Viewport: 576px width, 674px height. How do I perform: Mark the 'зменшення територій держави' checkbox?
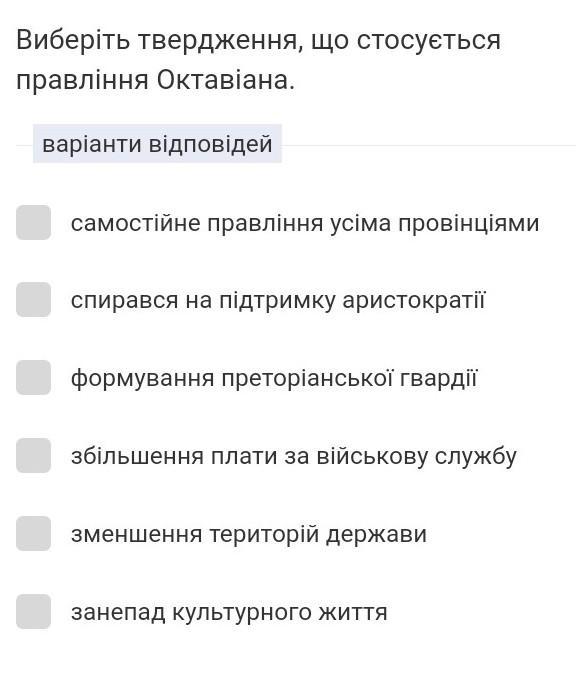click(x=34, y=533)
